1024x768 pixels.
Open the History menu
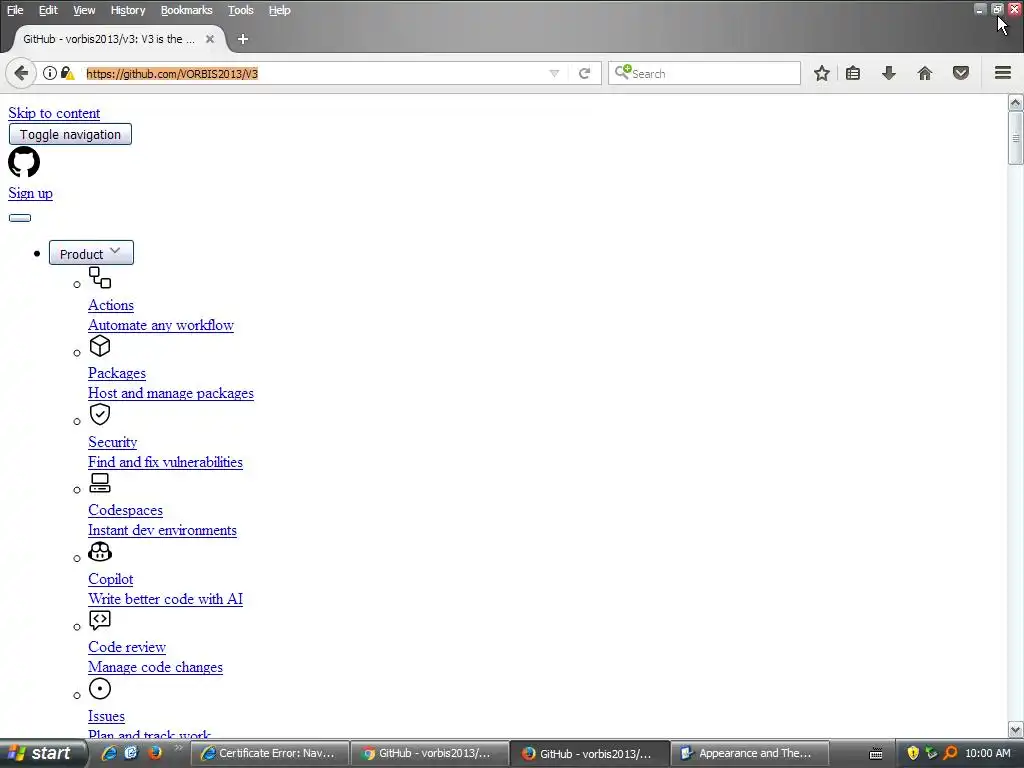coord(128,10)
